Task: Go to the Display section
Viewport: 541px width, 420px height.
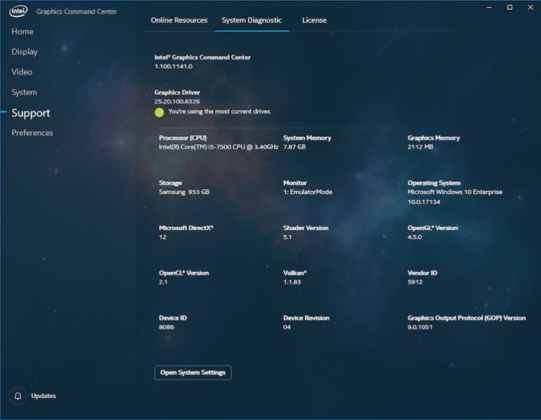Action: click(24, 52)
